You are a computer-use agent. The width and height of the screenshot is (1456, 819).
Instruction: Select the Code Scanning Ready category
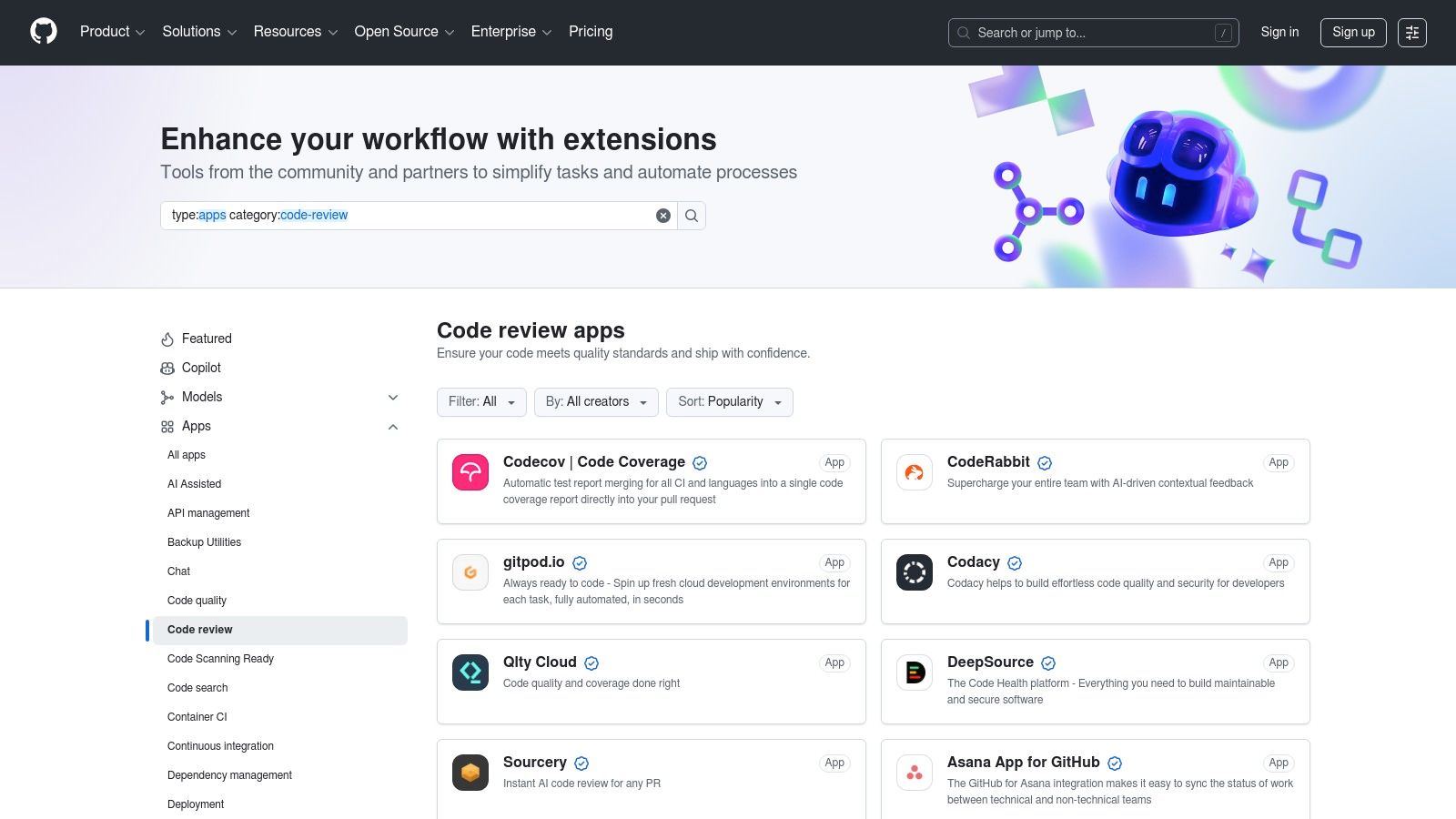[280, 659]
